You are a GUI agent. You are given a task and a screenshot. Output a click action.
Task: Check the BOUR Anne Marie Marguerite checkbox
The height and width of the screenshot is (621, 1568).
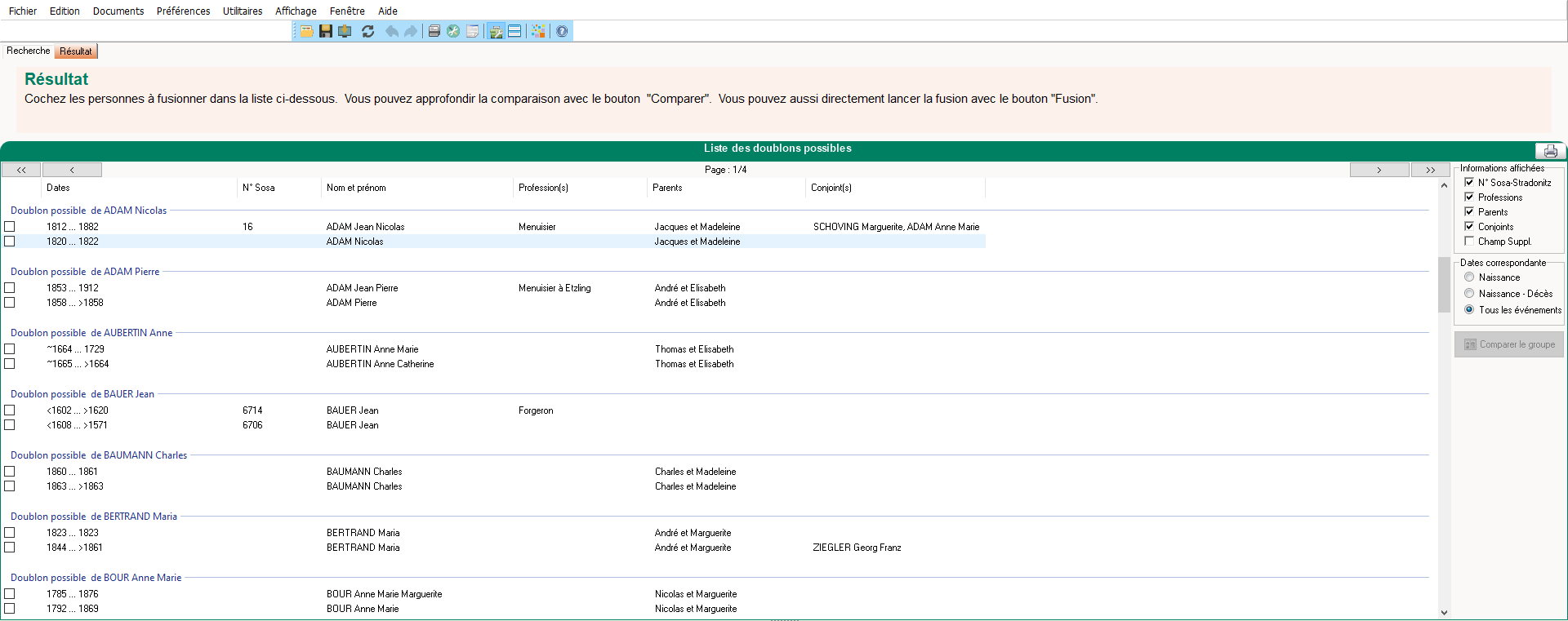coord(10,594)
